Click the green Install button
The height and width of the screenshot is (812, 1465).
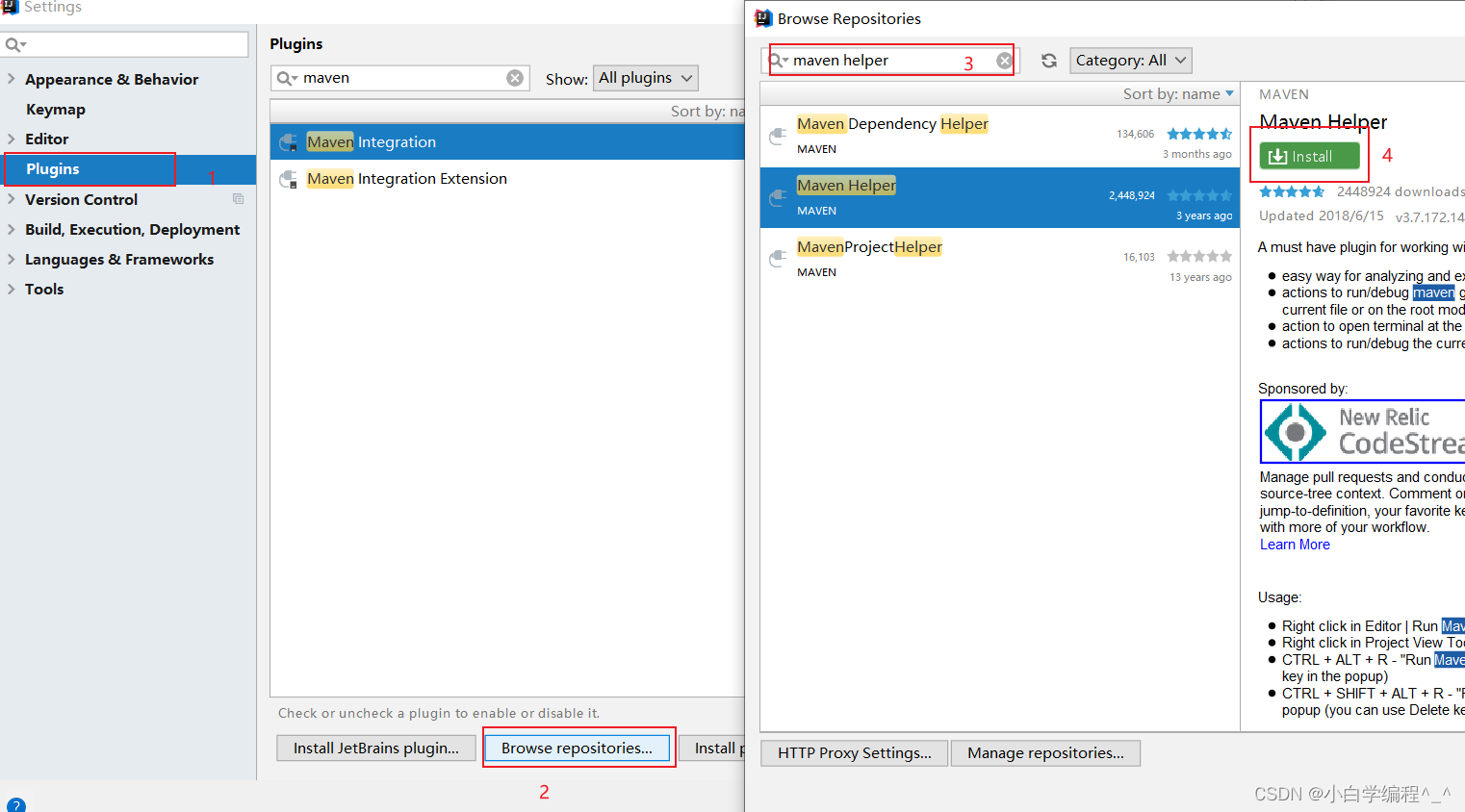coord(1309,156)
